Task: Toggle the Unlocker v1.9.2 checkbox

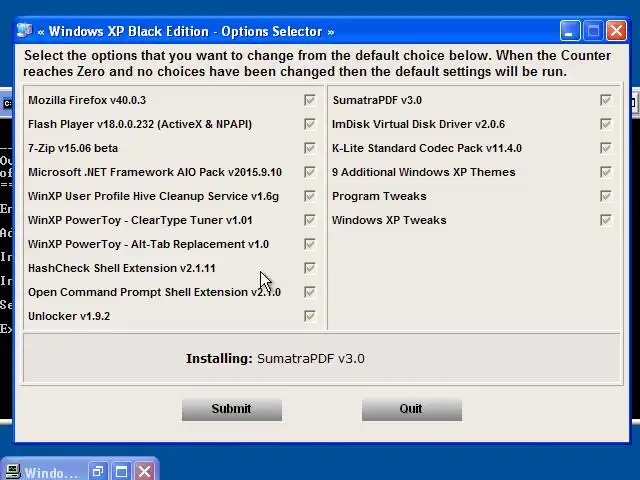Action: (x=310, y=316)
